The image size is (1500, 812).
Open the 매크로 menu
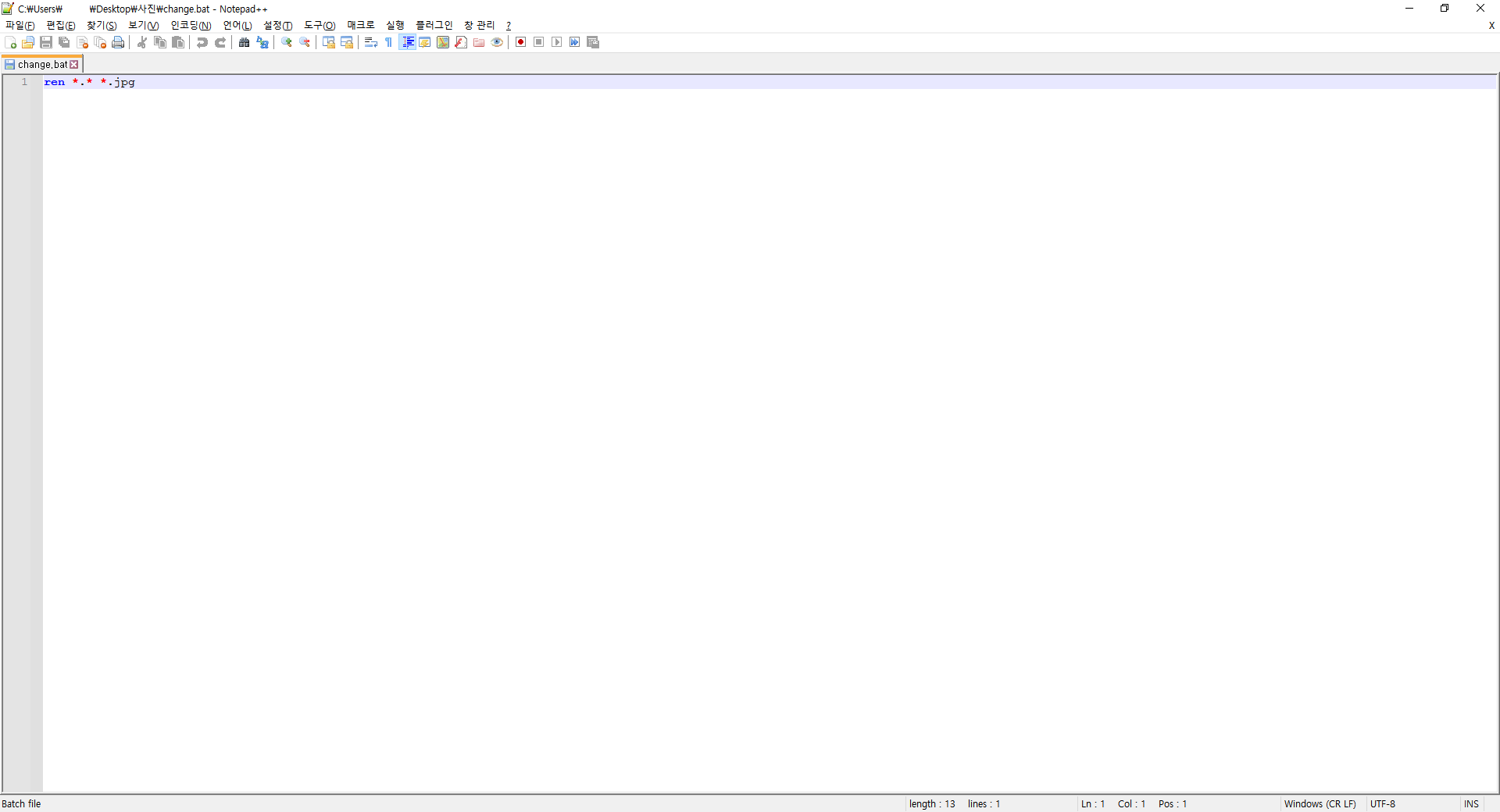[361, 26]
